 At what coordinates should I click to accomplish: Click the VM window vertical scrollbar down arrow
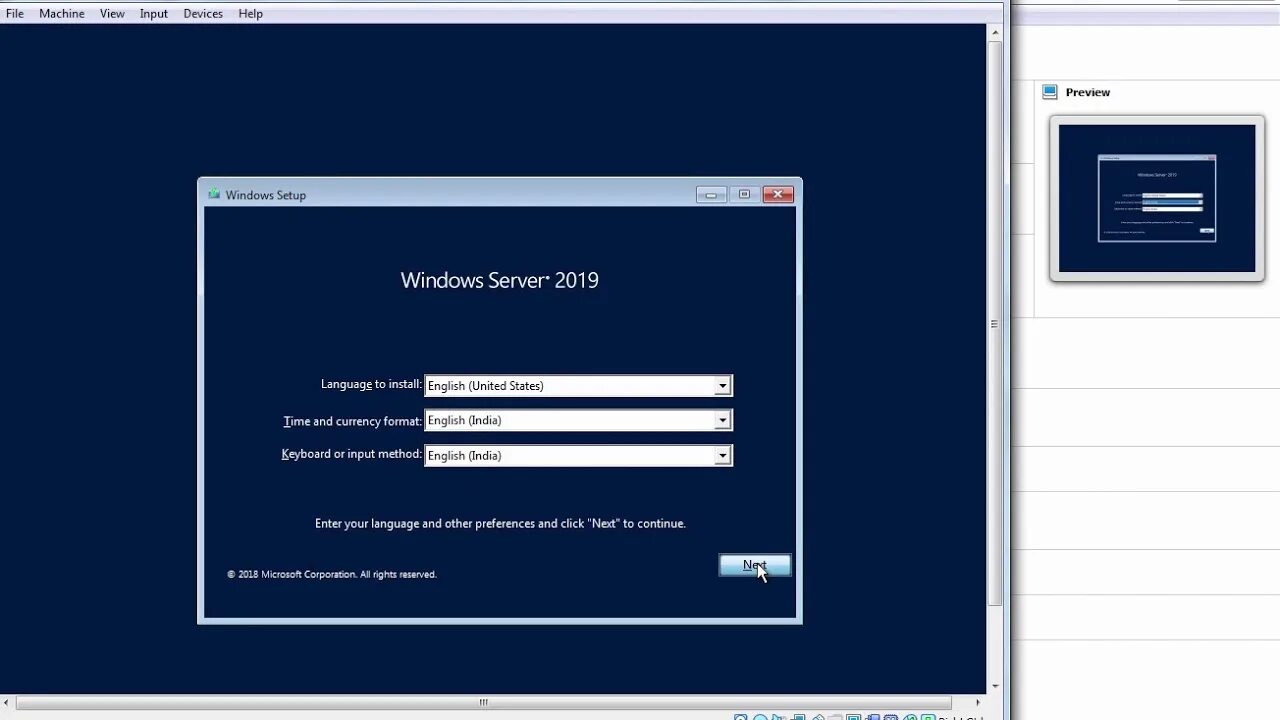click(x=995, y=686)
